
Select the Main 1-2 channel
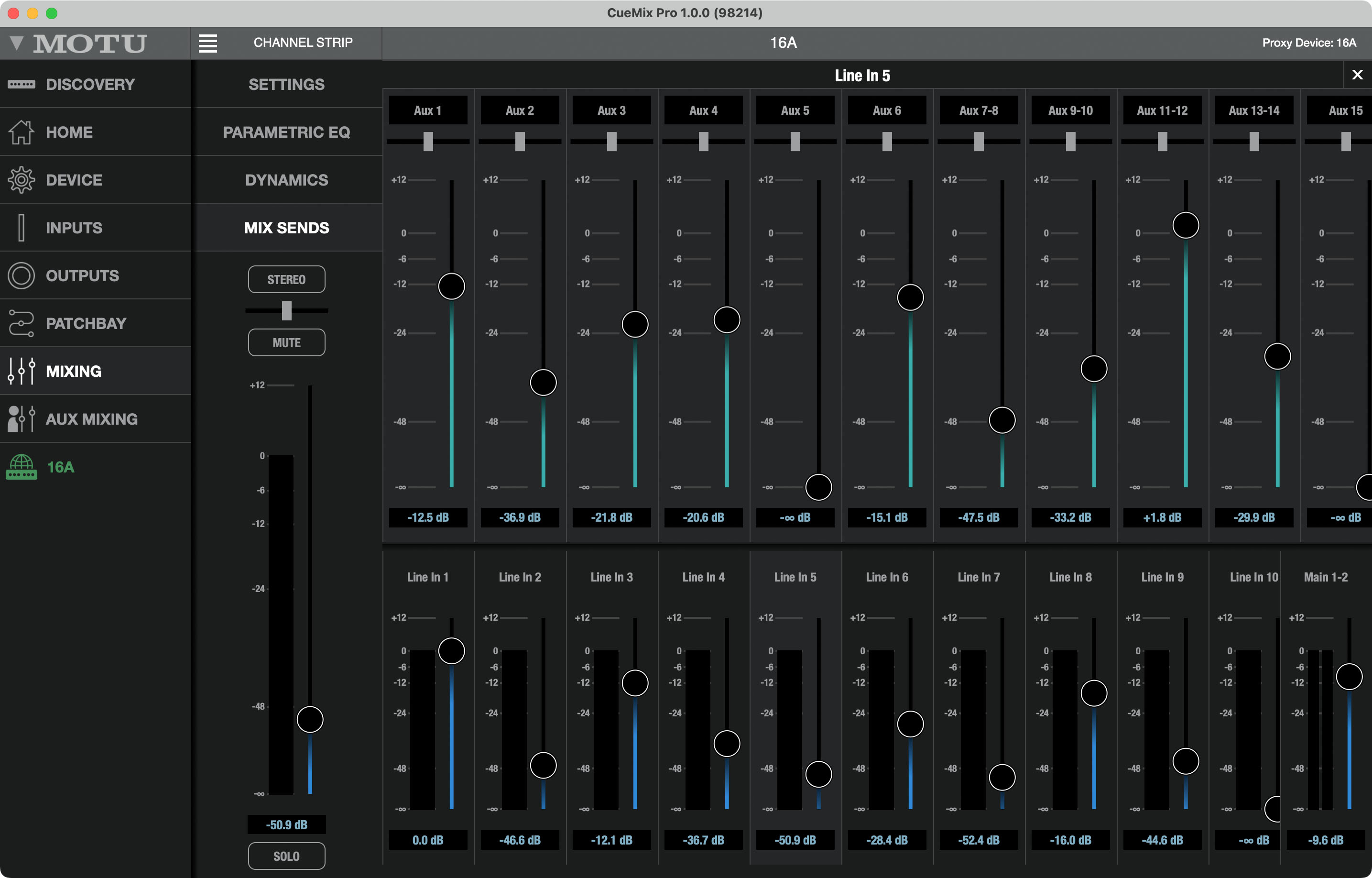1326,578
